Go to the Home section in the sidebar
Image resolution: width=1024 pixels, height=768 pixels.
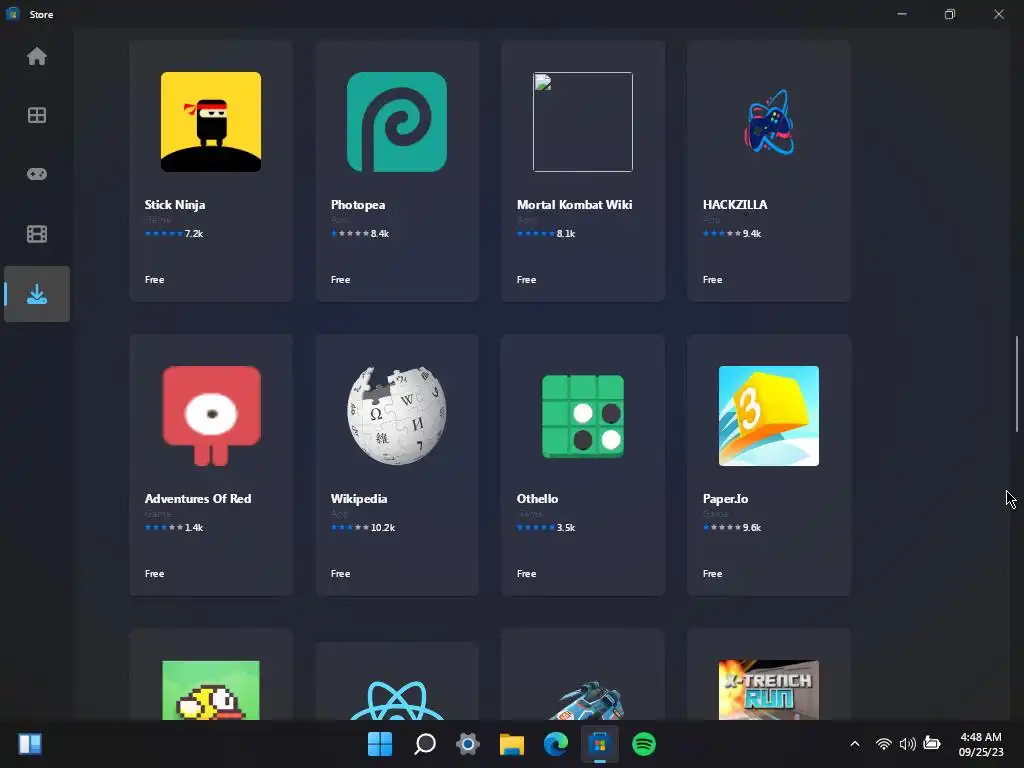[37, 57]
